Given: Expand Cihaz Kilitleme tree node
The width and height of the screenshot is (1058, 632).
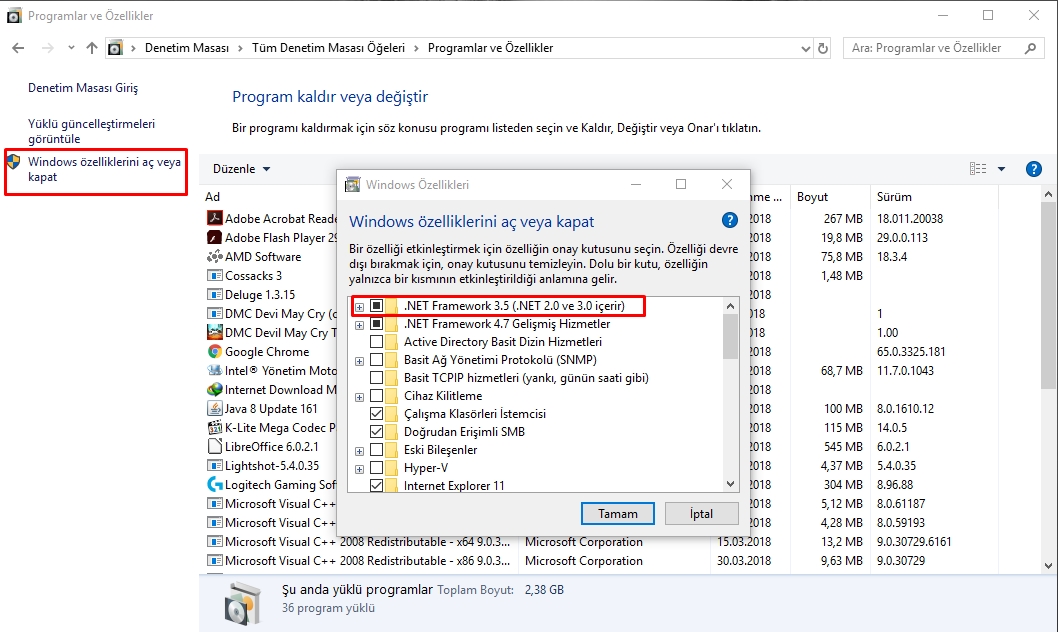Looking at the screenshot, I should coord(360,397).
